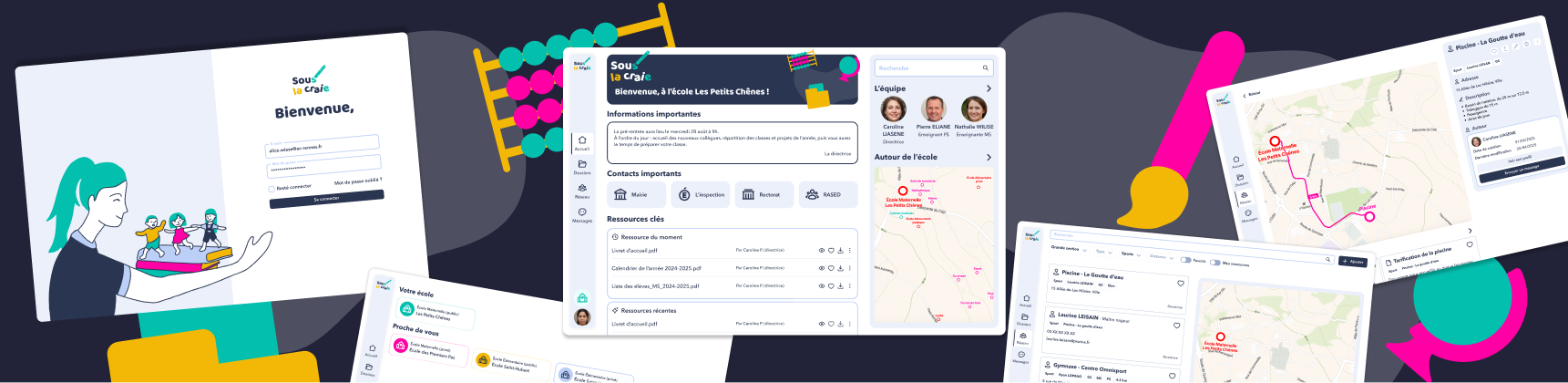Click the Envoyer un message button
Screen dimensions: 1568x383
click(x=1521, y=169)
